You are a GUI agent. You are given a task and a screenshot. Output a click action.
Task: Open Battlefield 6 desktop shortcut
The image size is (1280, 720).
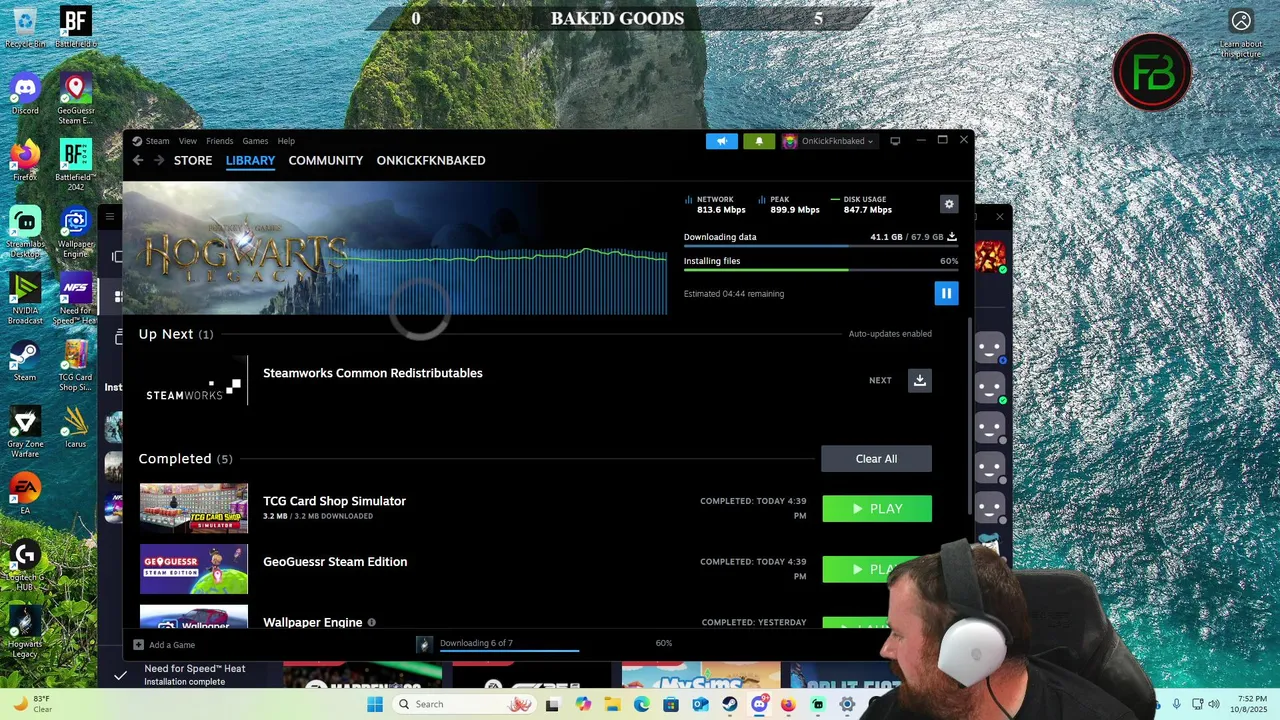pos(75,27)
